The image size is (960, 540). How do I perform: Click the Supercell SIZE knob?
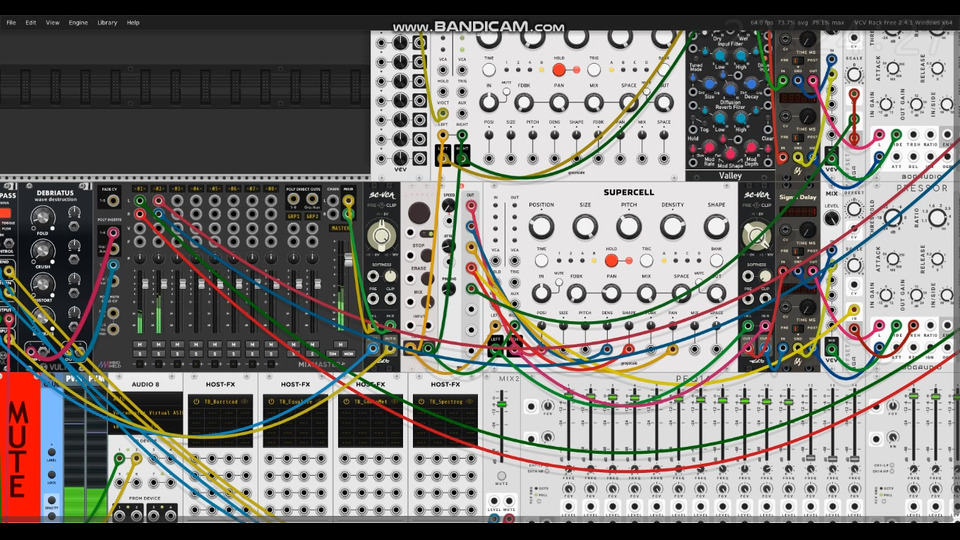[585, 227]
